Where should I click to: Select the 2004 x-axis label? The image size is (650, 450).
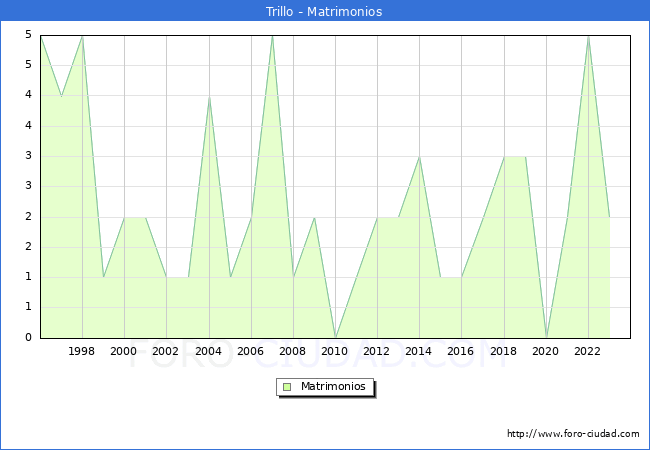point(208,351)
